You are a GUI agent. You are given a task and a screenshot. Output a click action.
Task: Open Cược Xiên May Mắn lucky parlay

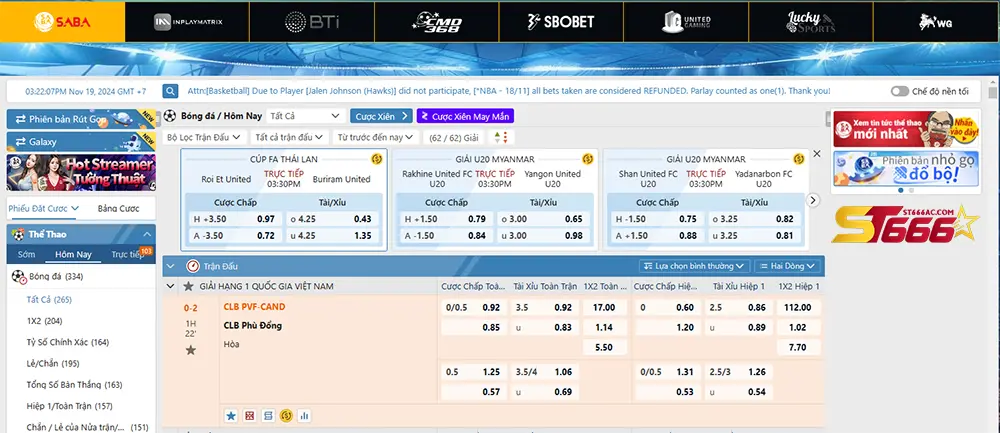[465, 116]
